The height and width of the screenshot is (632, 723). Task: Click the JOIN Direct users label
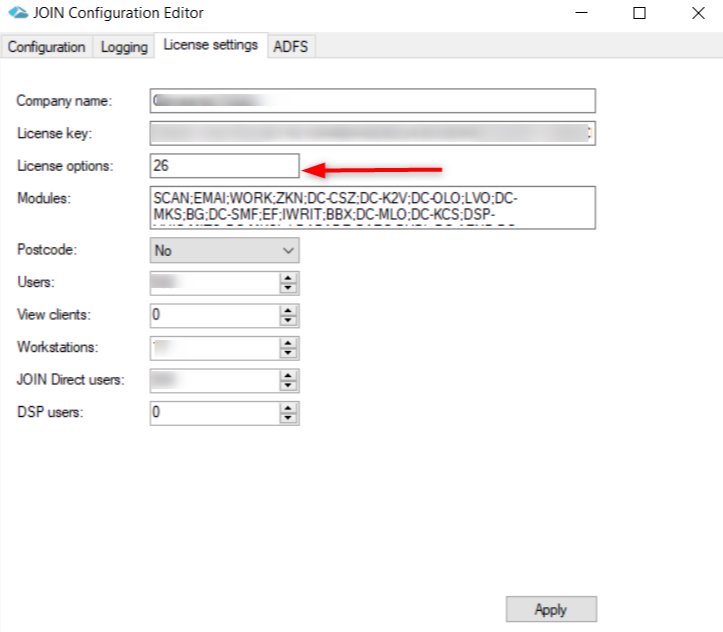tap(71, 379)
